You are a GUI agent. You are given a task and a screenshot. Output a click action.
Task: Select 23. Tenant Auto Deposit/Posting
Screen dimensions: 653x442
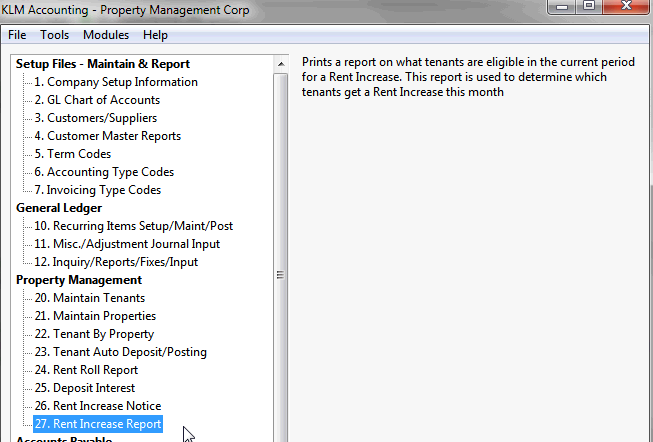coord(120,352)
